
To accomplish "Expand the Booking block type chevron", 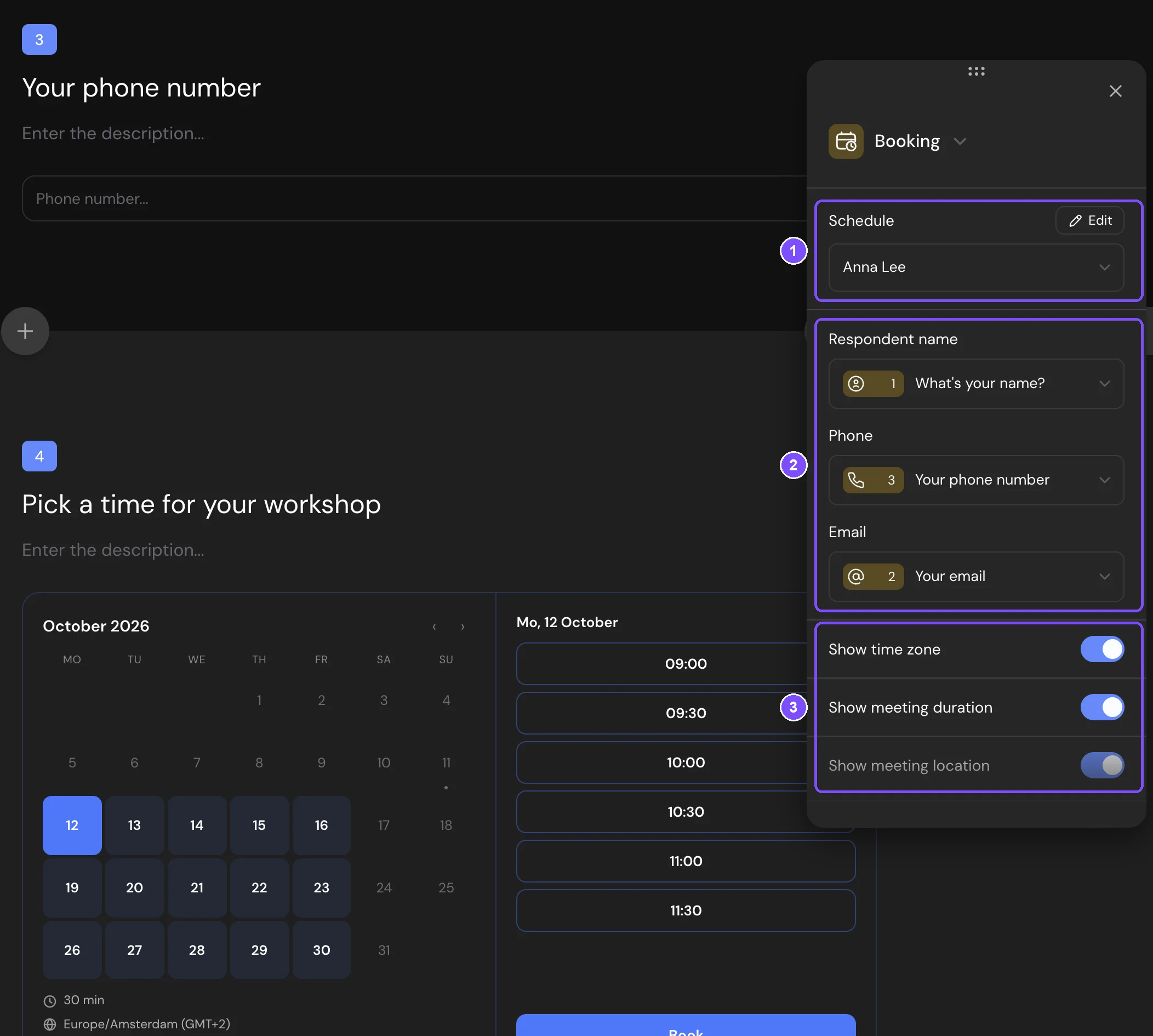I will pos(960,142).
